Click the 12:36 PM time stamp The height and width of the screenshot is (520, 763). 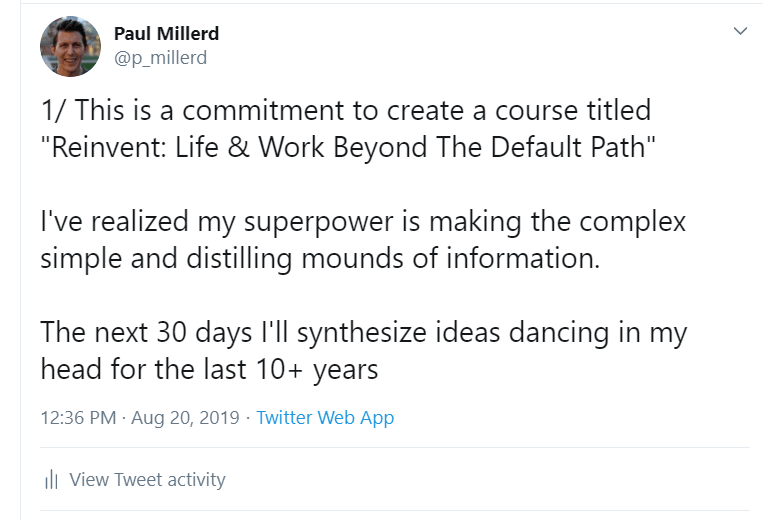pos(78,418)
